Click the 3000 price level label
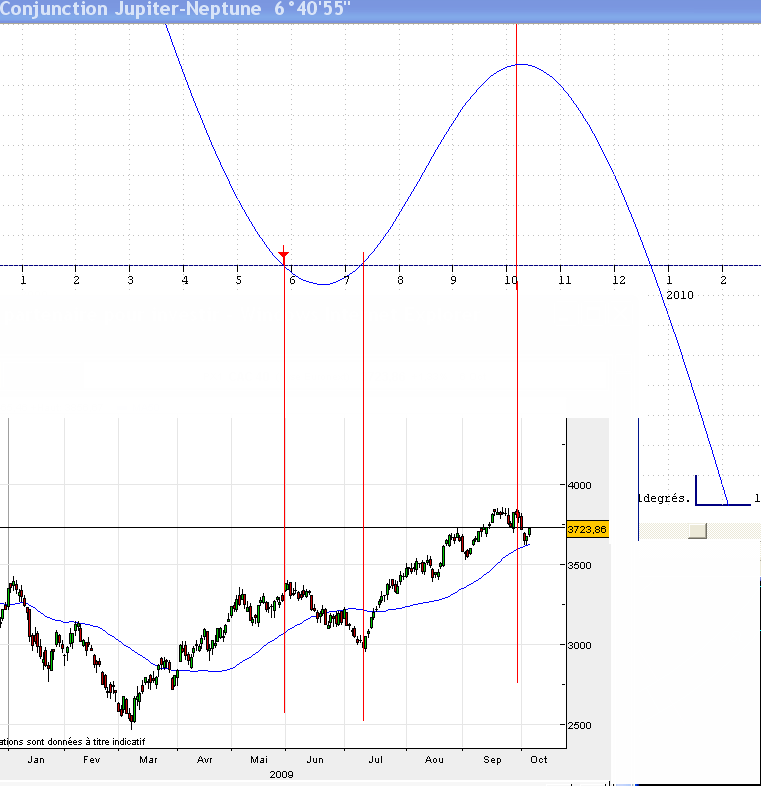The height and width of the screenshot is (786, 761). 581,646
